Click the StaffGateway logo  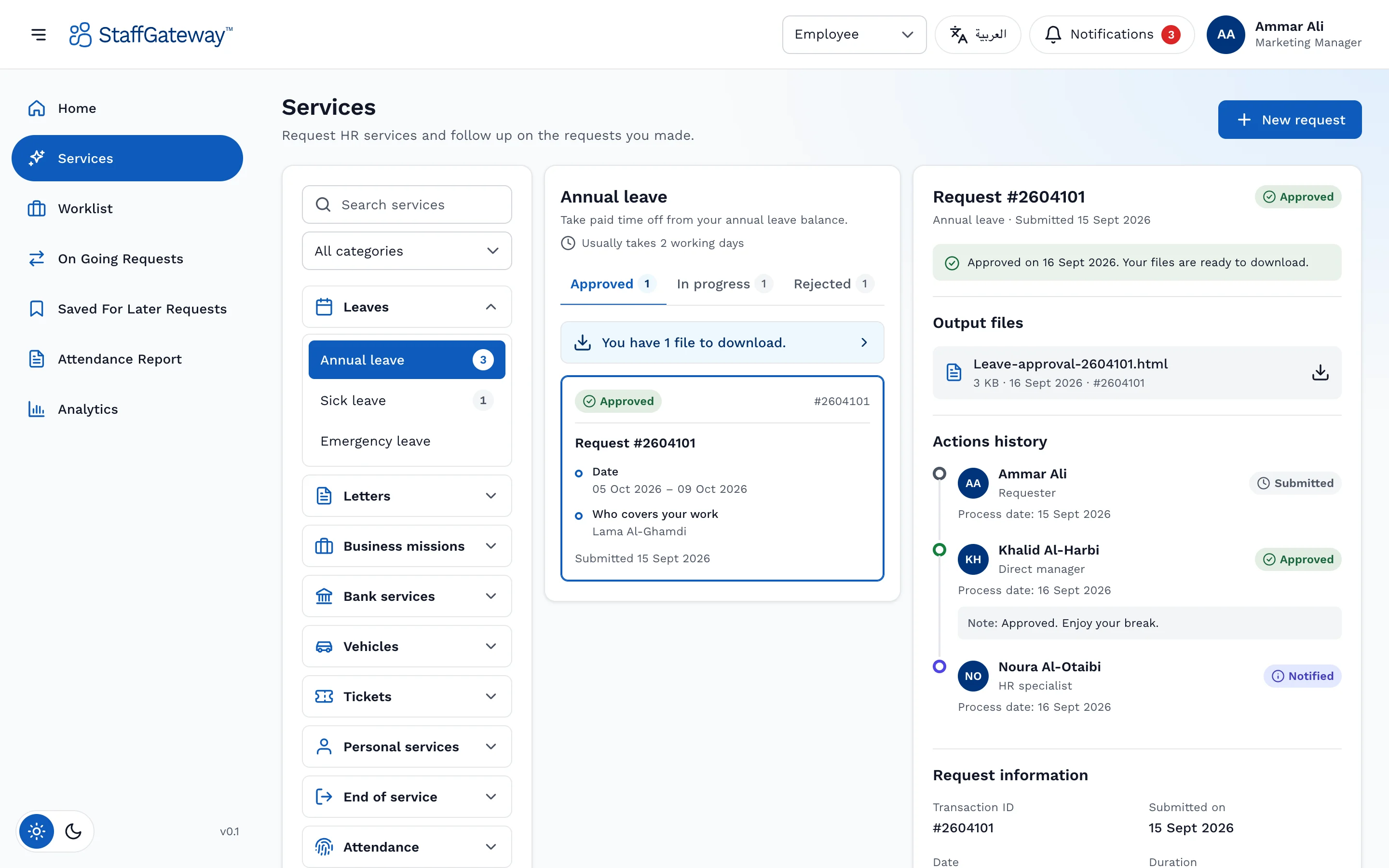(150, 34)
